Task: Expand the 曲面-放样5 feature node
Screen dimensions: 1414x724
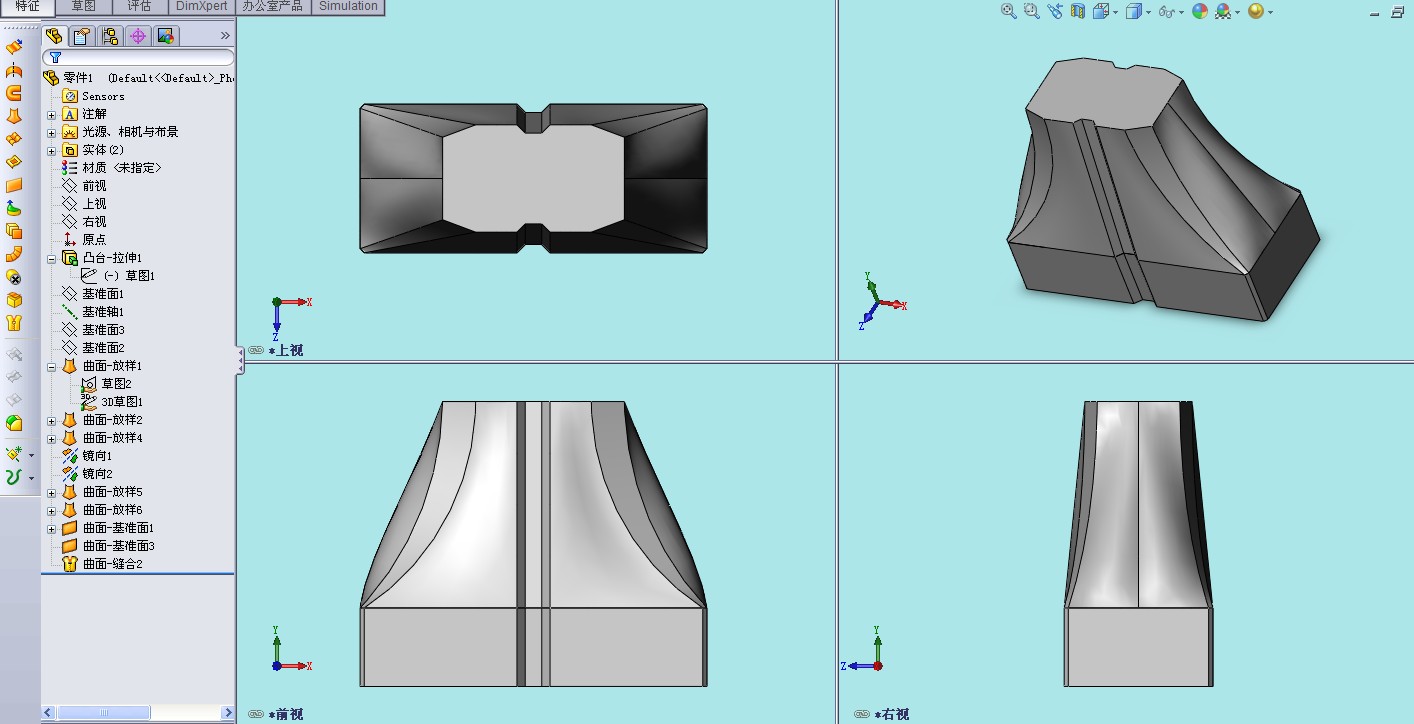Action: click(52, 492)
